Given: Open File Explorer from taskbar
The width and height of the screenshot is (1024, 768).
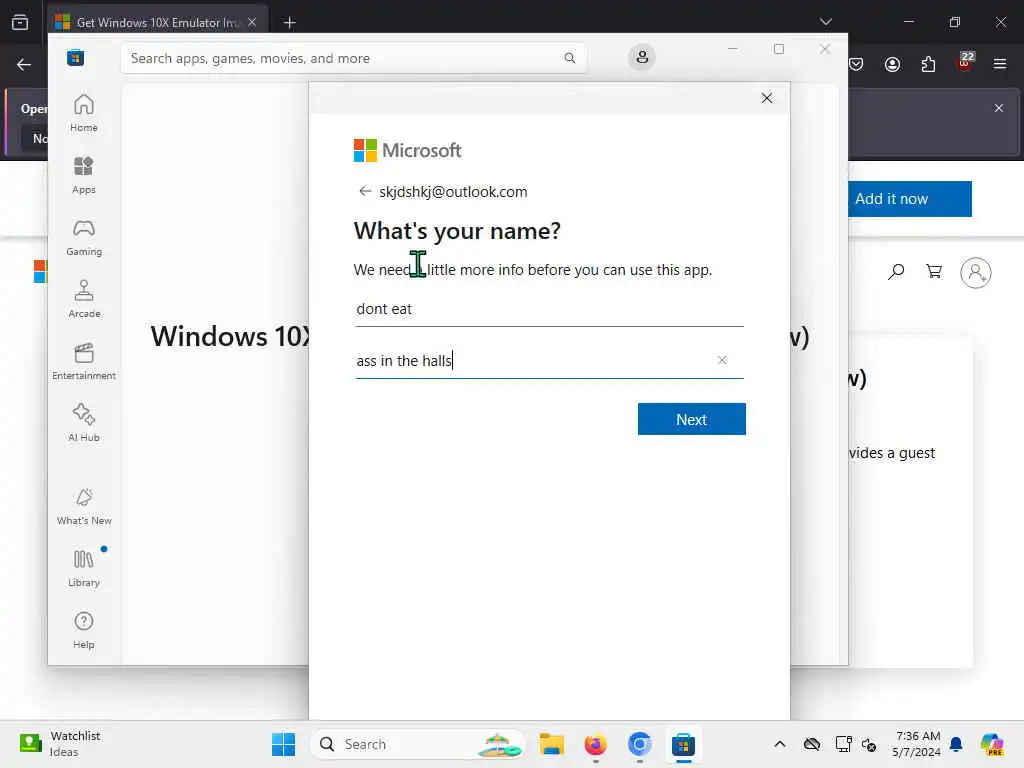Looking at the screenshot, I should pos(551,744).
